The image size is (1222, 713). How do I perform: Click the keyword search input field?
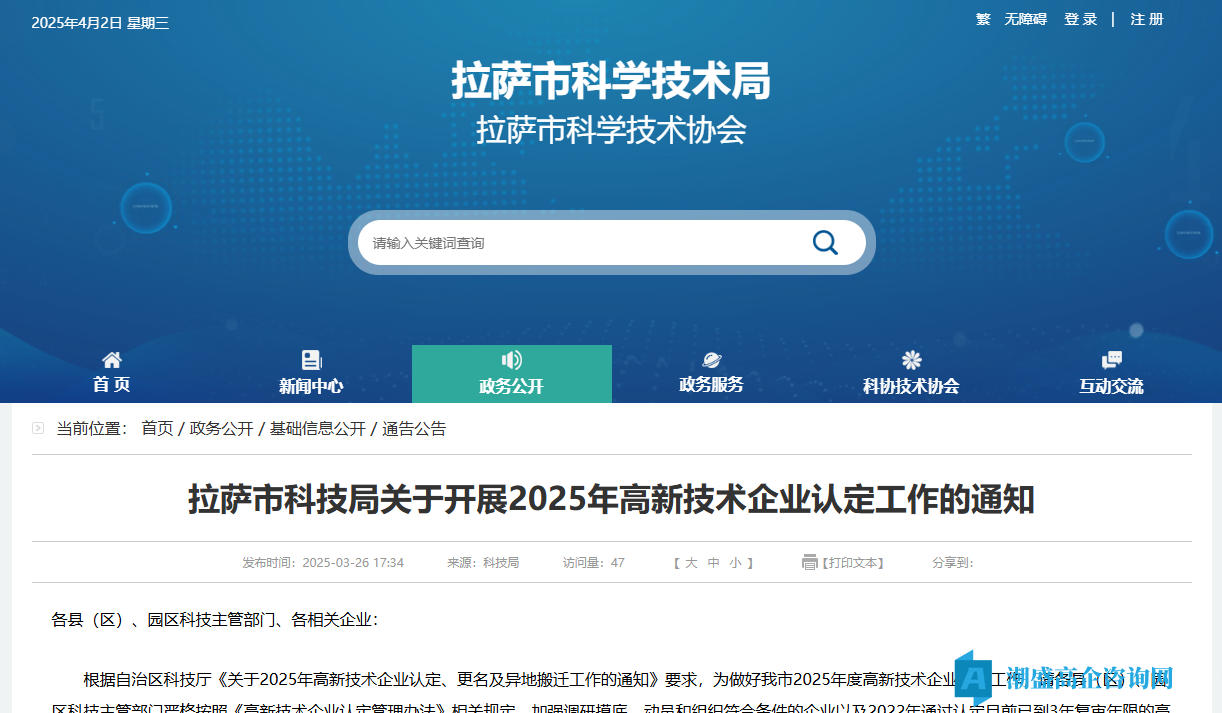click(x=580, y=243)
